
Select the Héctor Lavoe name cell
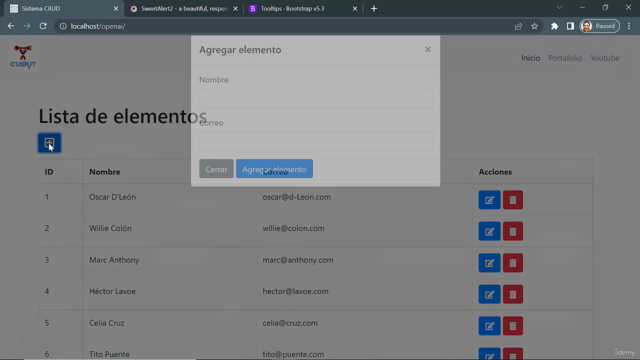click(112, 291)
